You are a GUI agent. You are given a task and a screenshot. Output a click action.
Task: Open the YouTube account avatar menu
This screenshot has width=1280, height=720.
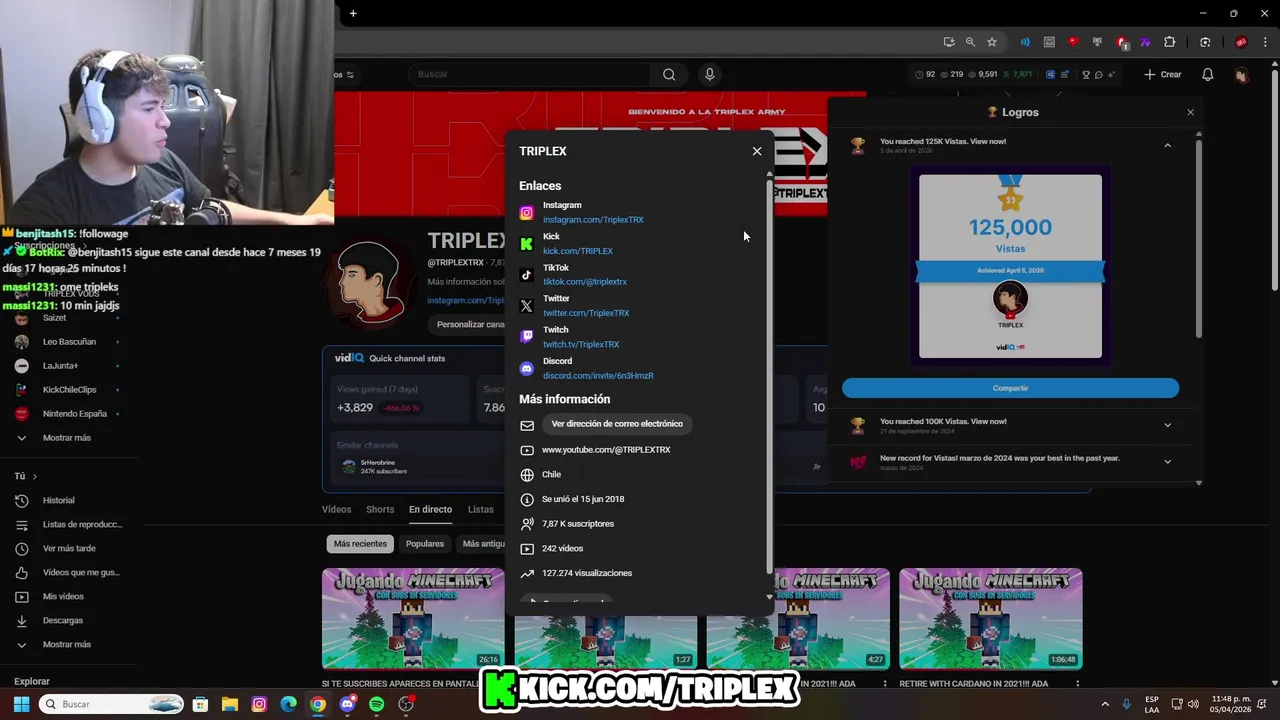point(1241,75)
